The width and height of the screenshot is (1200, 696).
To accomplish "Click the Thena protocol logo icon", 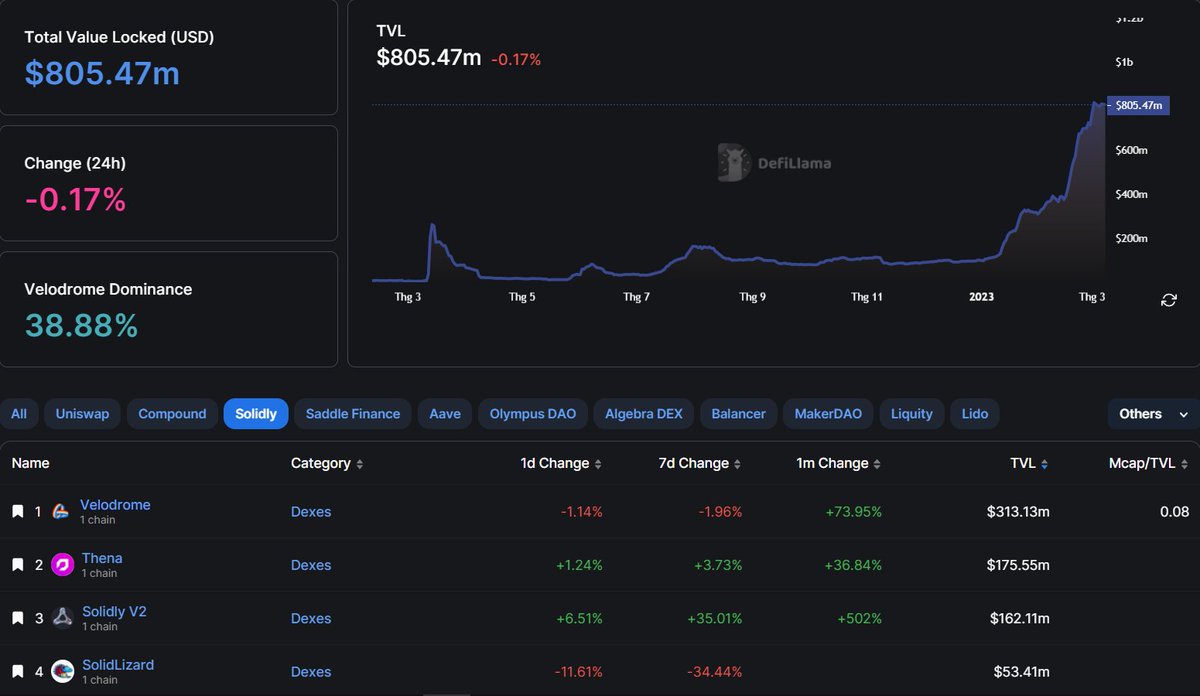I will pos(62,565).
